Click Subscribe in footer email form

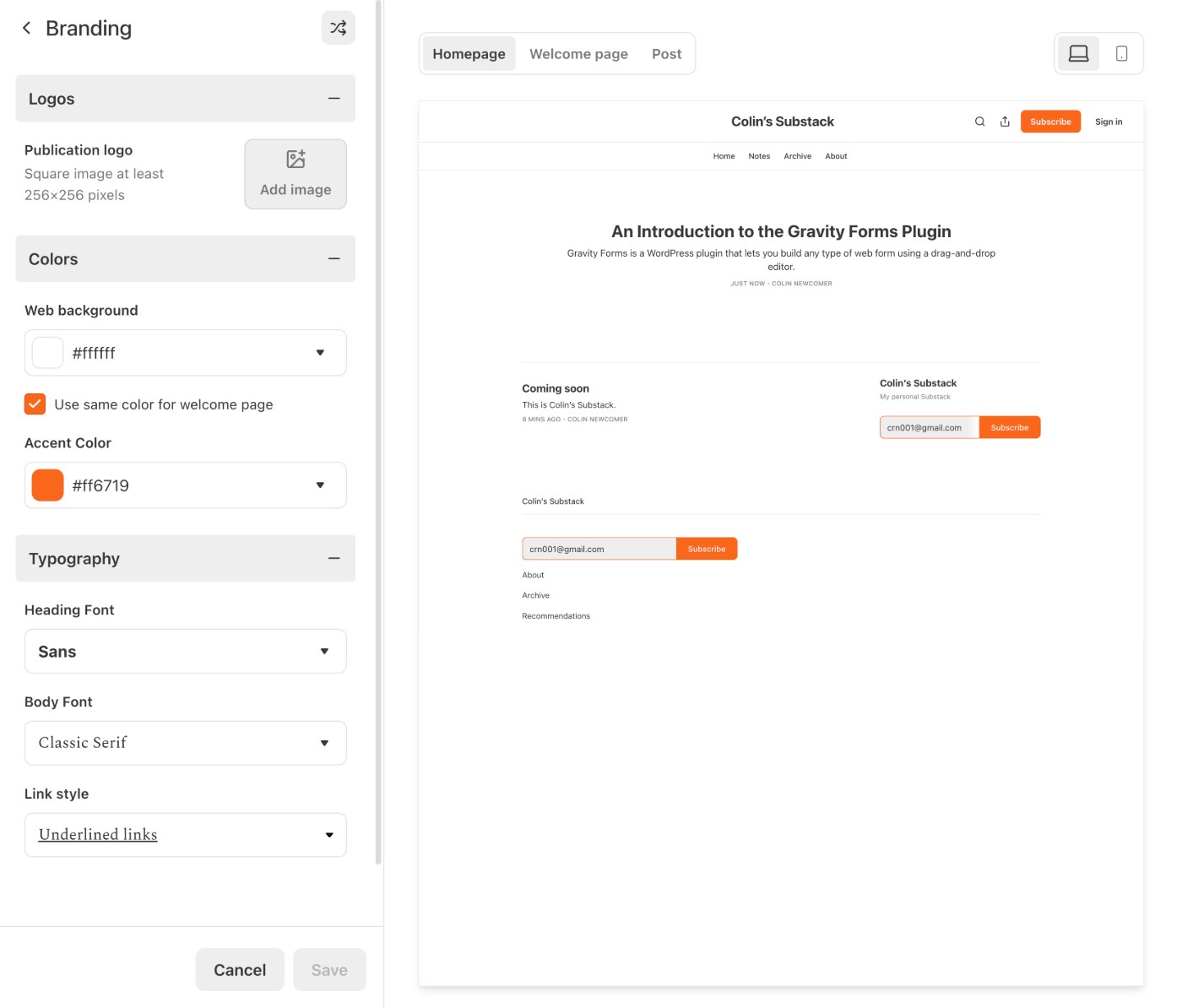coord(707,549)
